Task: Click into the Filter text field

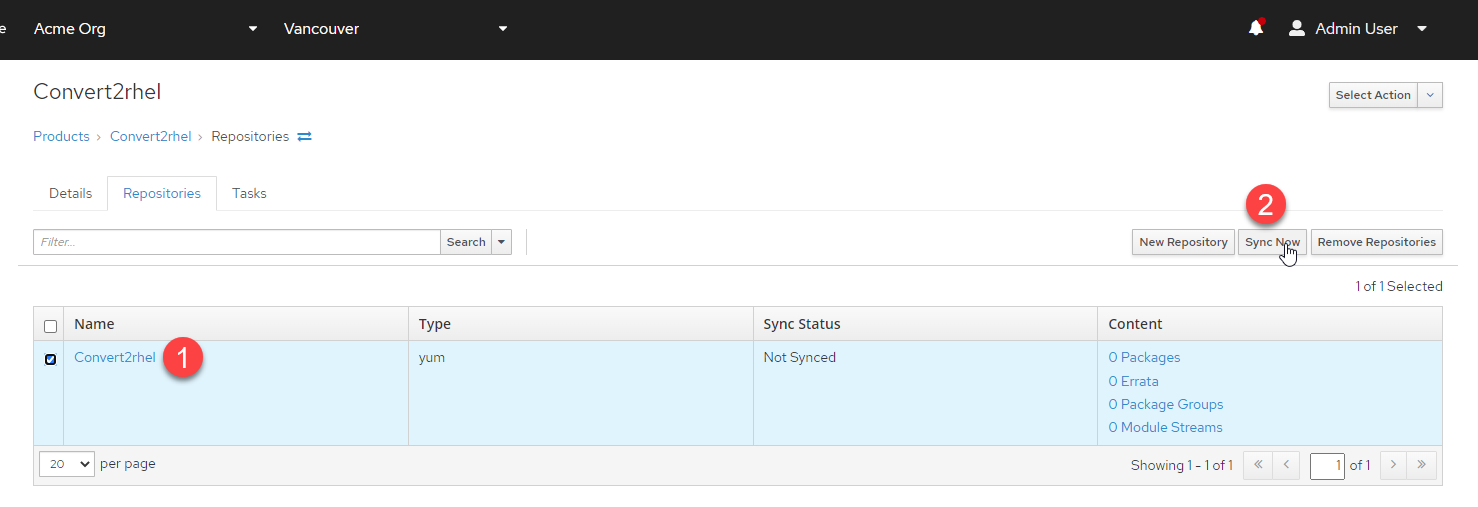Action: coord(237,242)
